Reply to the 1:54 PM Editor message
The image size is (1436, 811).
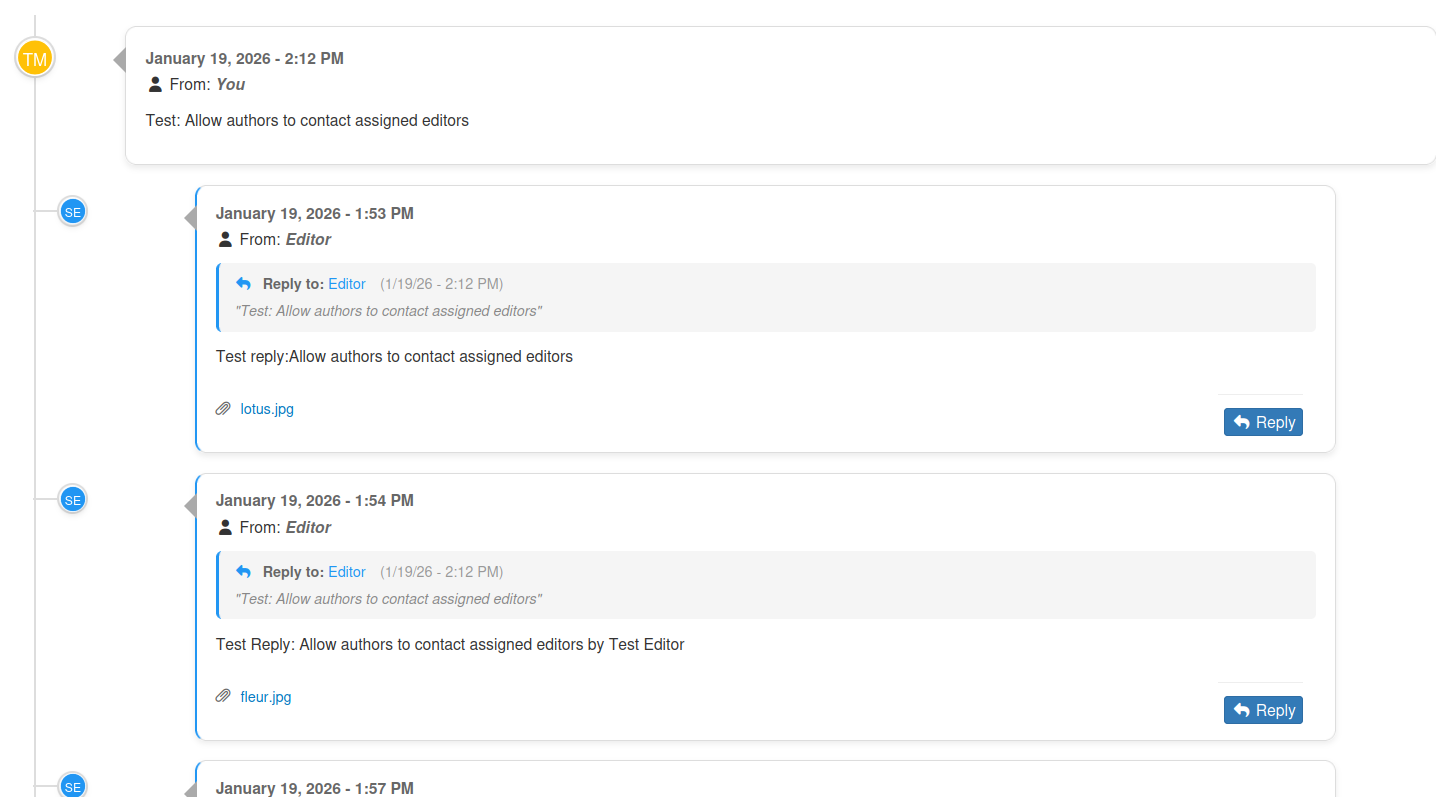pos(1263,710)
